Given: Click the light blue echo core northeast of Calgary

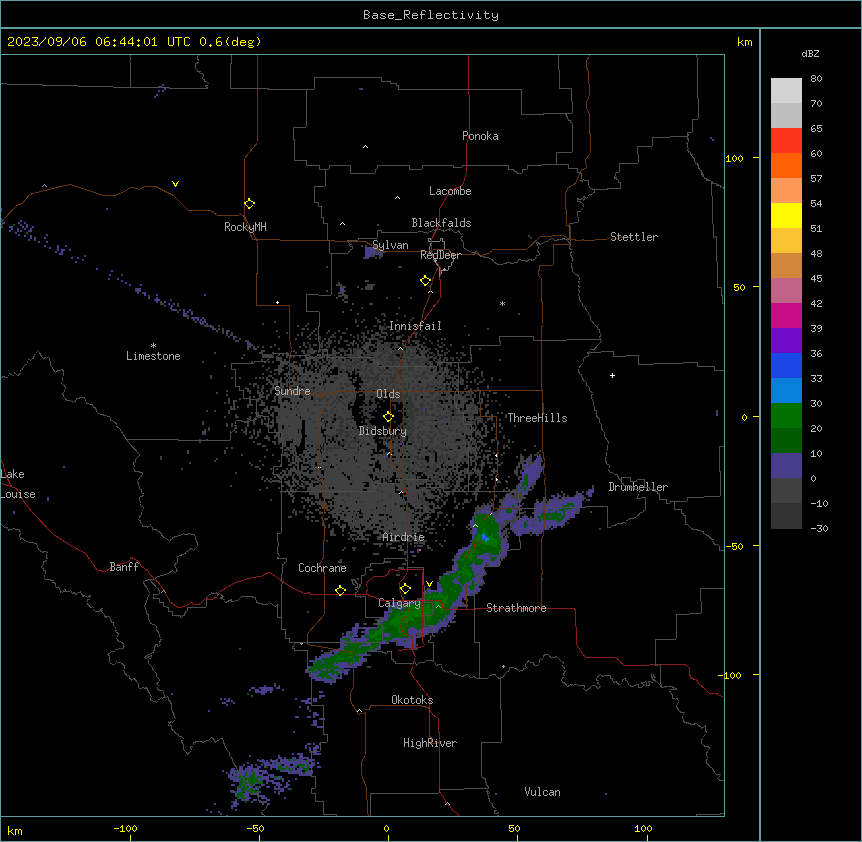Looking at the screenshot, I should coord(484,538).
